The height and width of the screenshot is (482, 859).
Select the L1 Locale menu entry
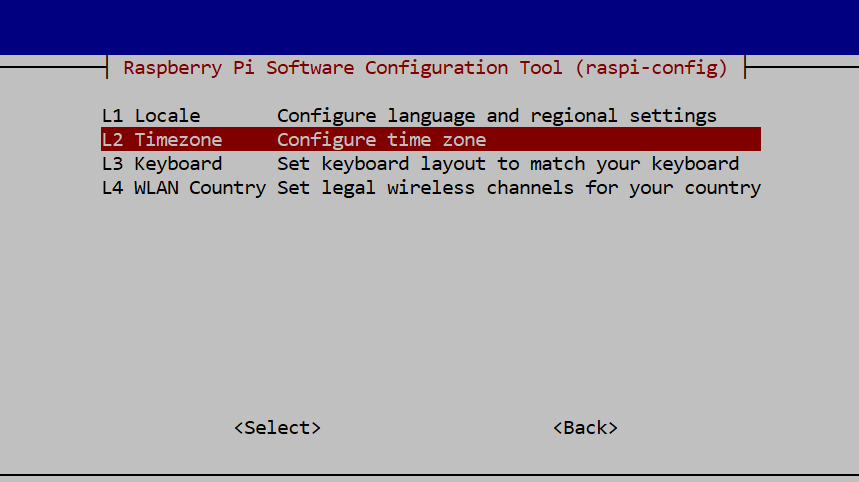click(x=431, y=116)
